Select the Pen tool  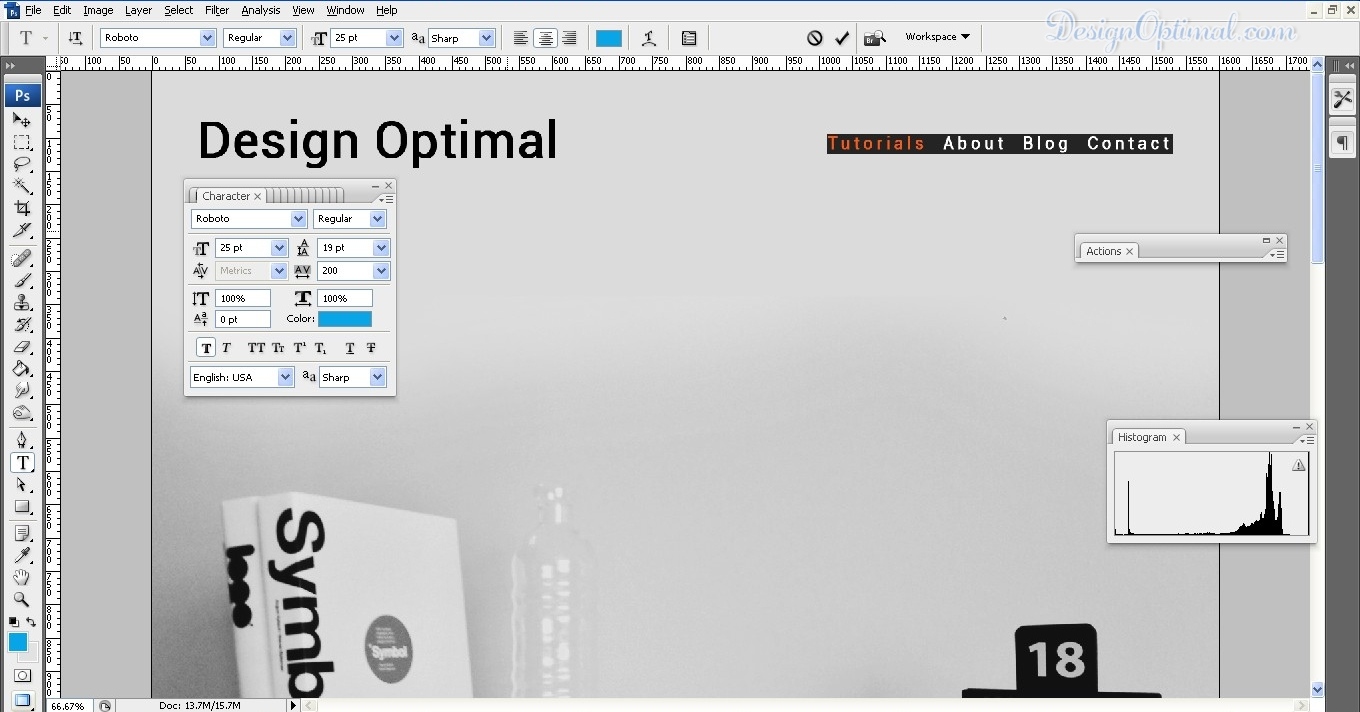[x=22, y=440]
